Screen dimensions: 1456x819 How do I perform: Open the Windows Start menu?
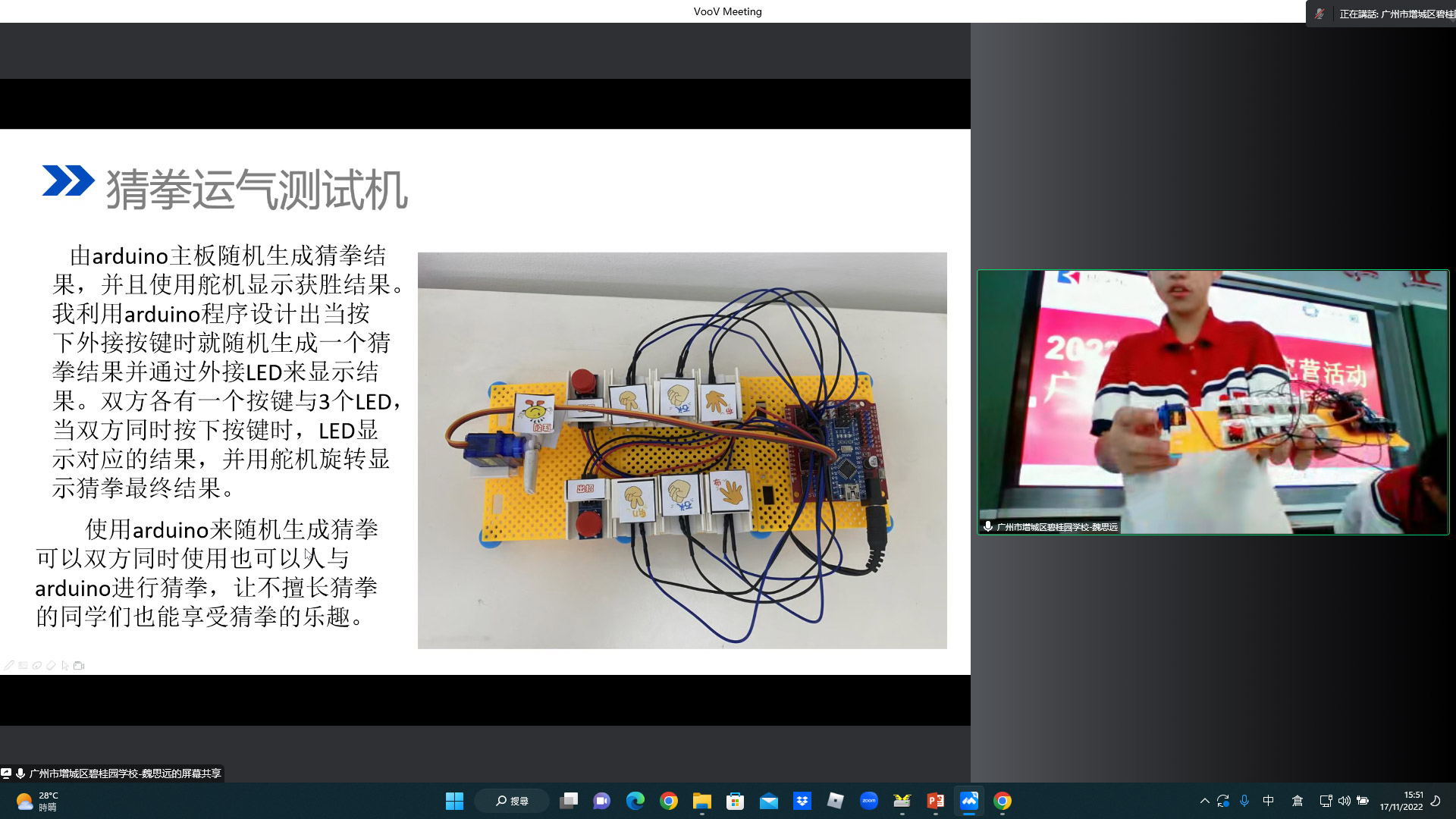pyautogui.click(x=454, y=801)
